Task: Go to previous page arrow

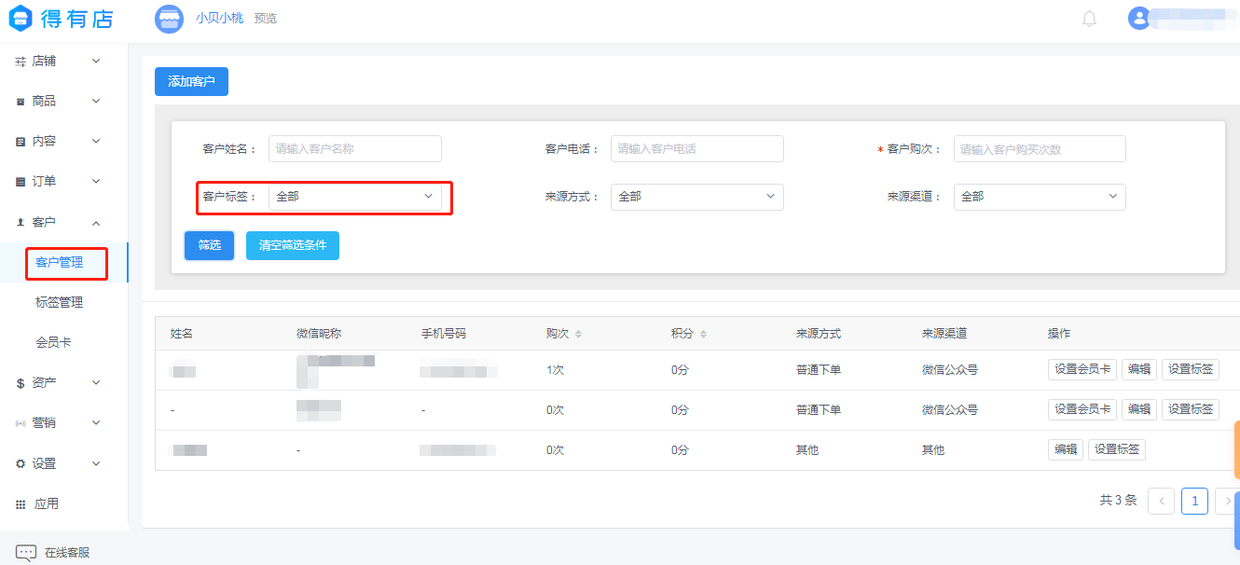Action: tap(1161, 501)
